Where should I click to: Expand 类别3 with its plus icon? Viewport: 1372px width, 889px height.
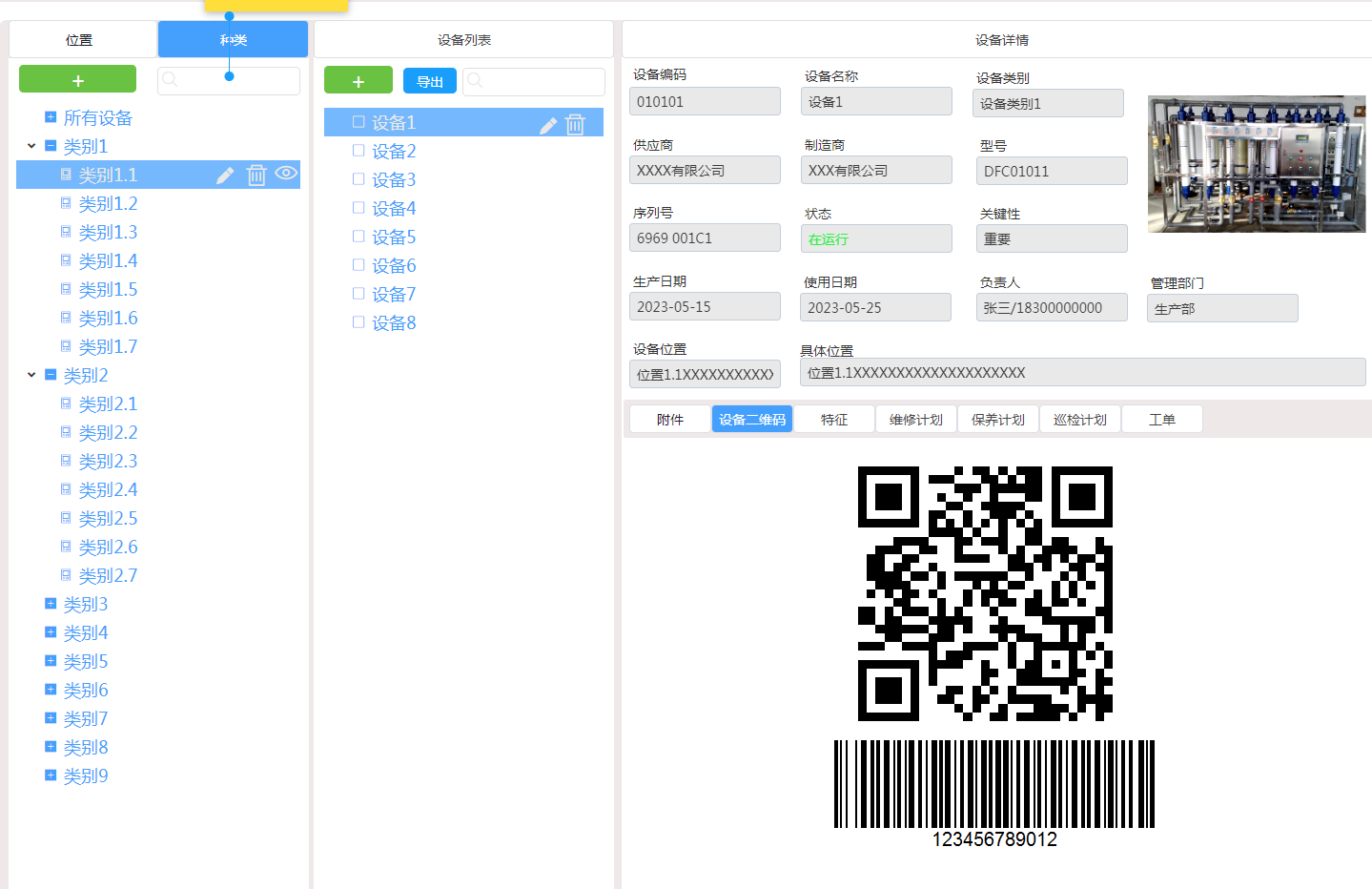(51, 604)
